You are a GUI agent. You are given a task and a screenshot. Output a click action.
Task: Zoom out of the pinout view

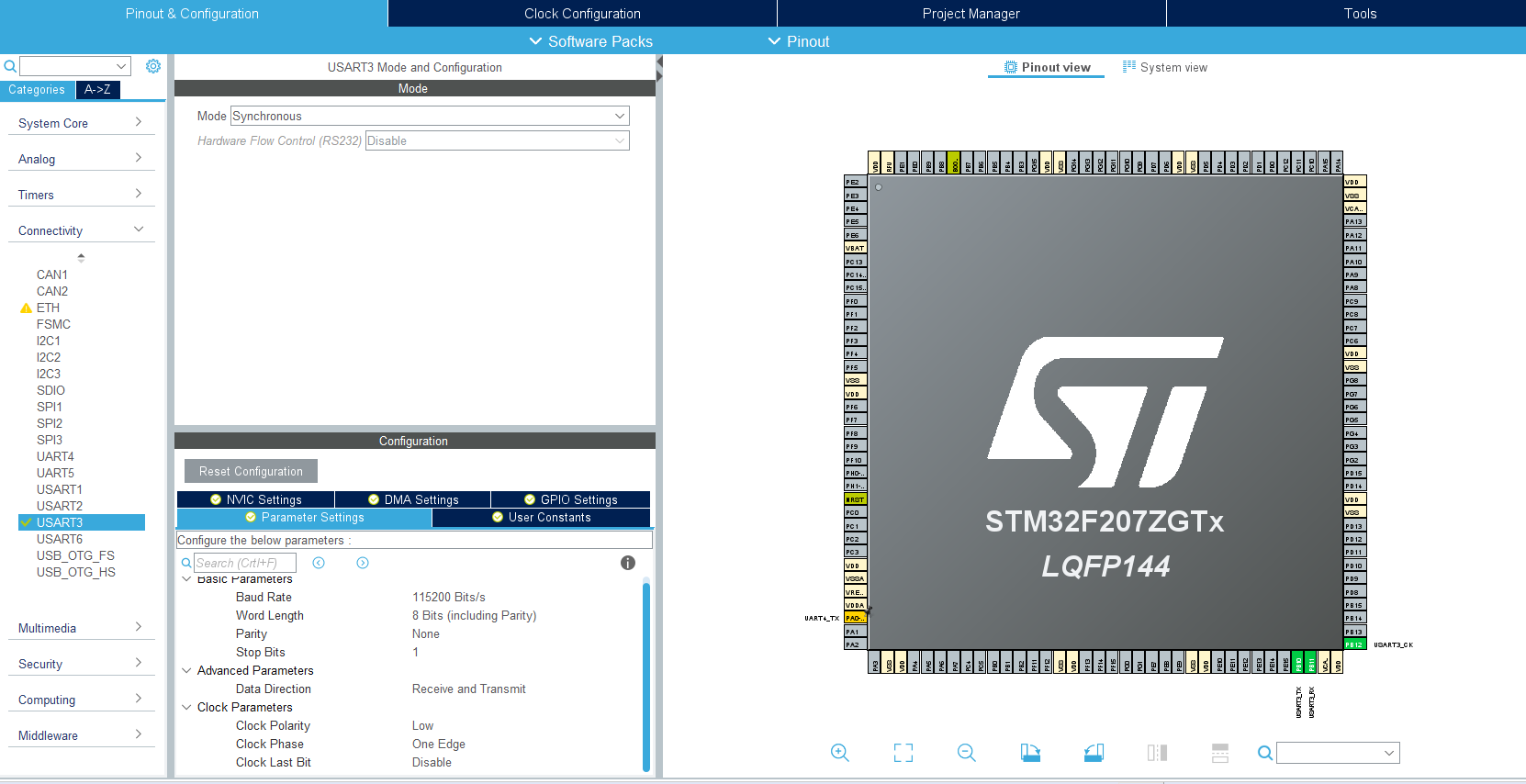[x=966, y=753]
